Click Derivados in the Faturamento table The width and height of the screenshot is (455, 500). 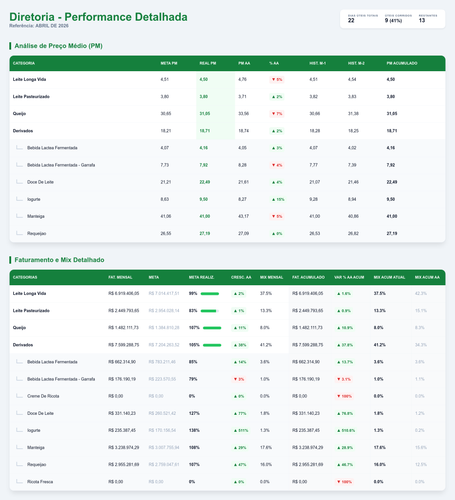click(x=23, y=345)
